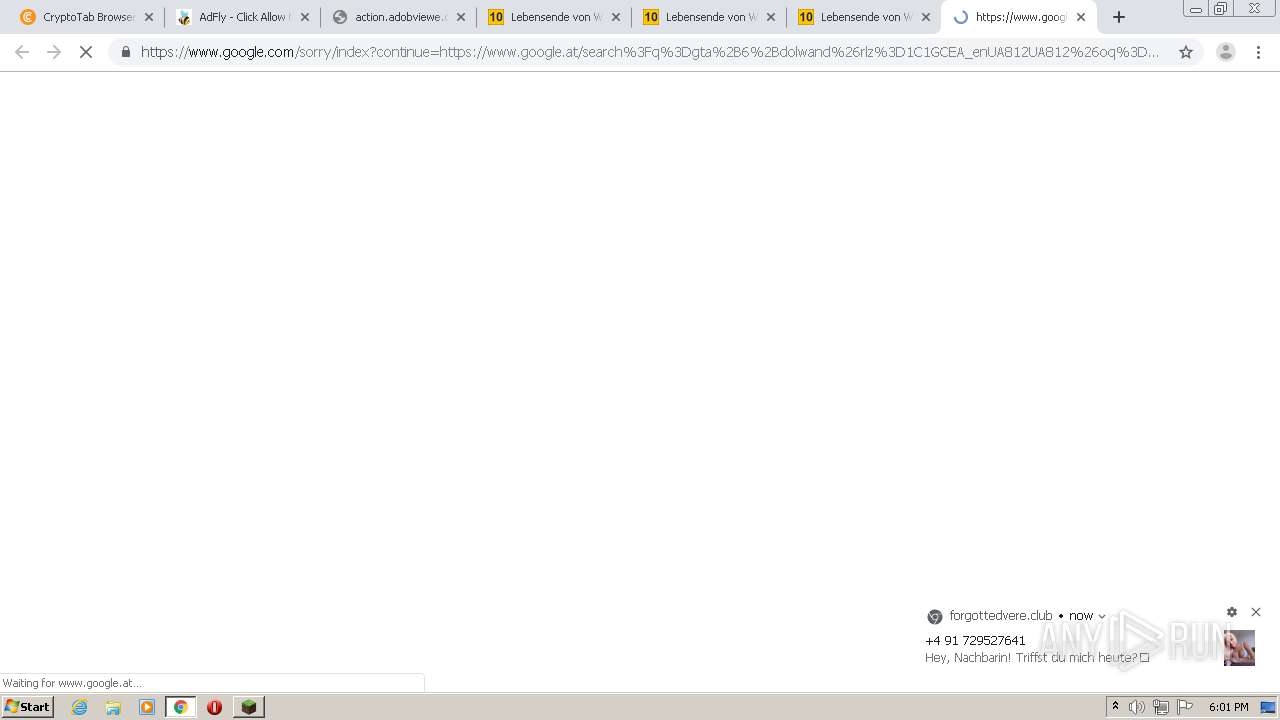Open Windows Media Player from taskbar
The height and width of the screenshot is (720, 1280).
click(147, 707)
